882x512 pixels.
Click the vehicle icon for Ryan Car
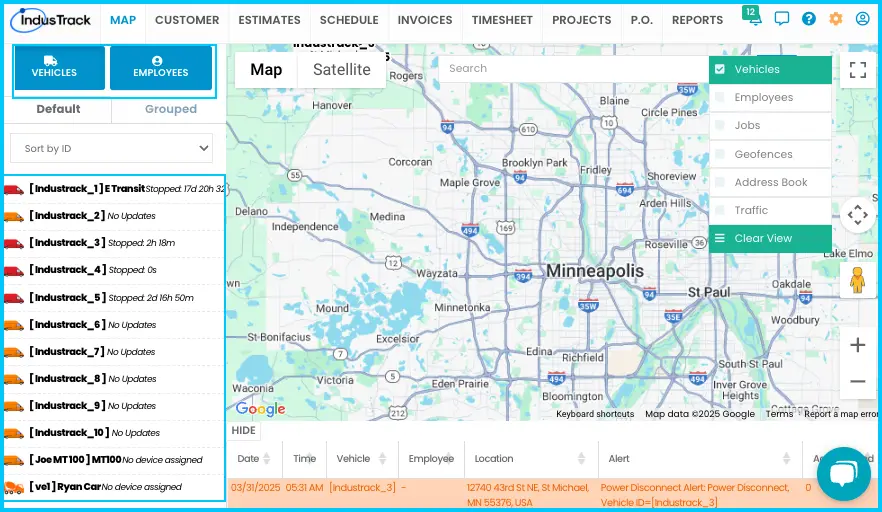point(14,487)
